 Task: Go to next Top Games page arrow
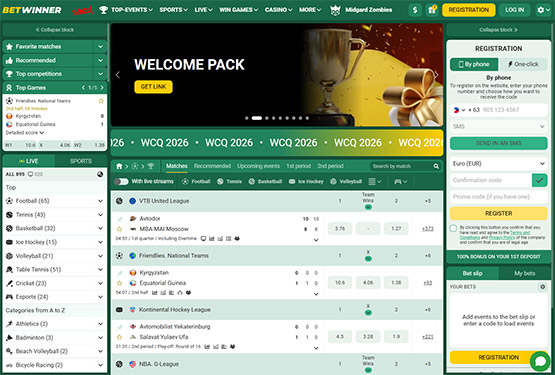102,87
